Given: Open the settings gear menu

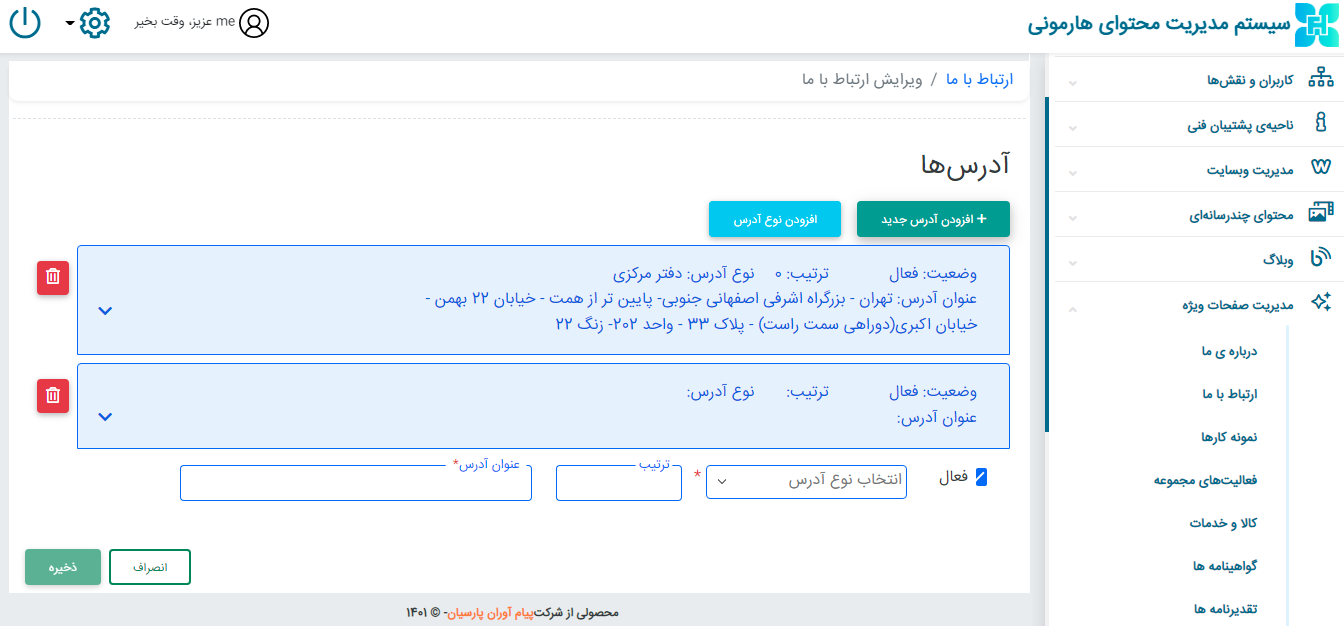Looking at the screenshot, I should (93, 22).
